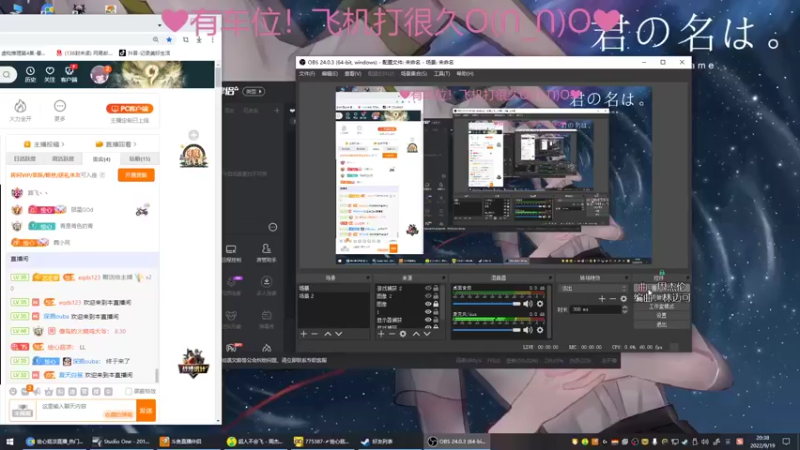Move the source down in OBS Sources panel
This screenshot has height=450, width=800.
coord(427,334)
